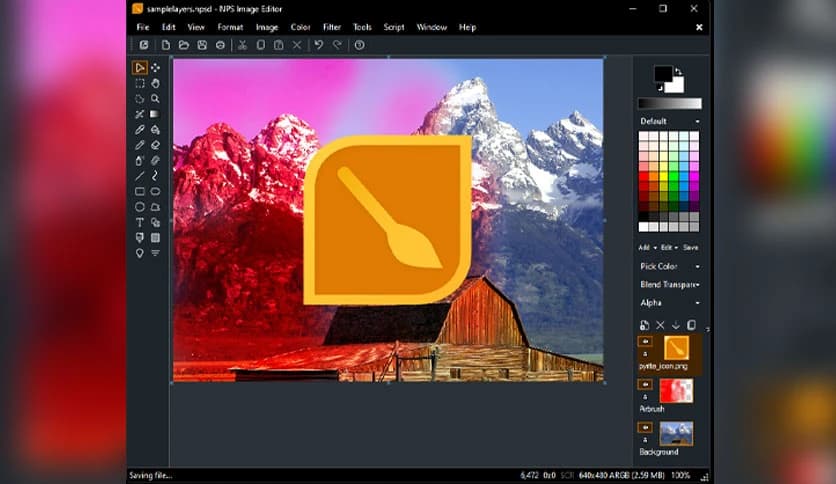Select the magnifier zoom tool

pyautogui.click(x=155, y=99)
